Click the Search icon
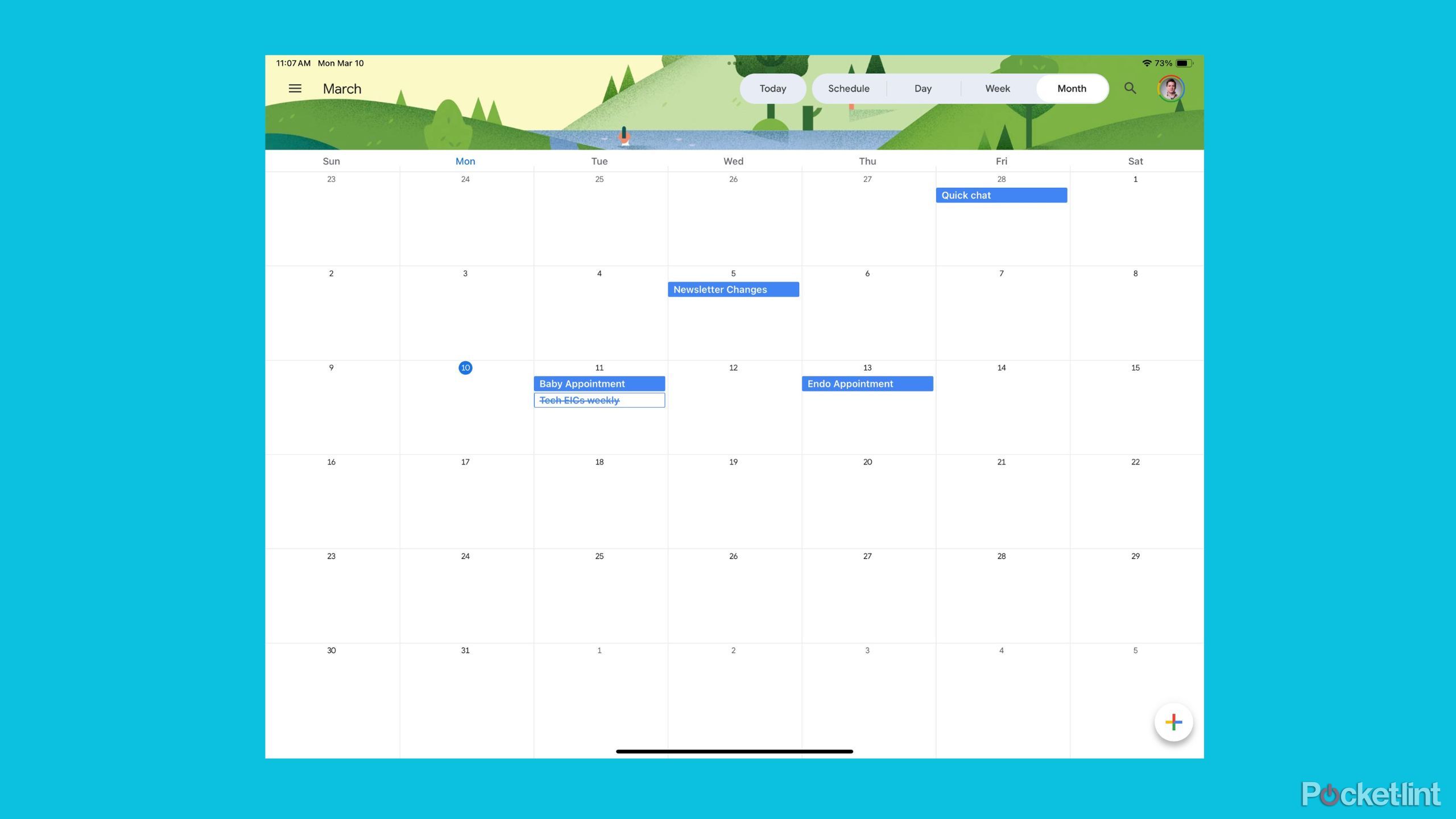 pyautogui.click(x=1129, y=88)
